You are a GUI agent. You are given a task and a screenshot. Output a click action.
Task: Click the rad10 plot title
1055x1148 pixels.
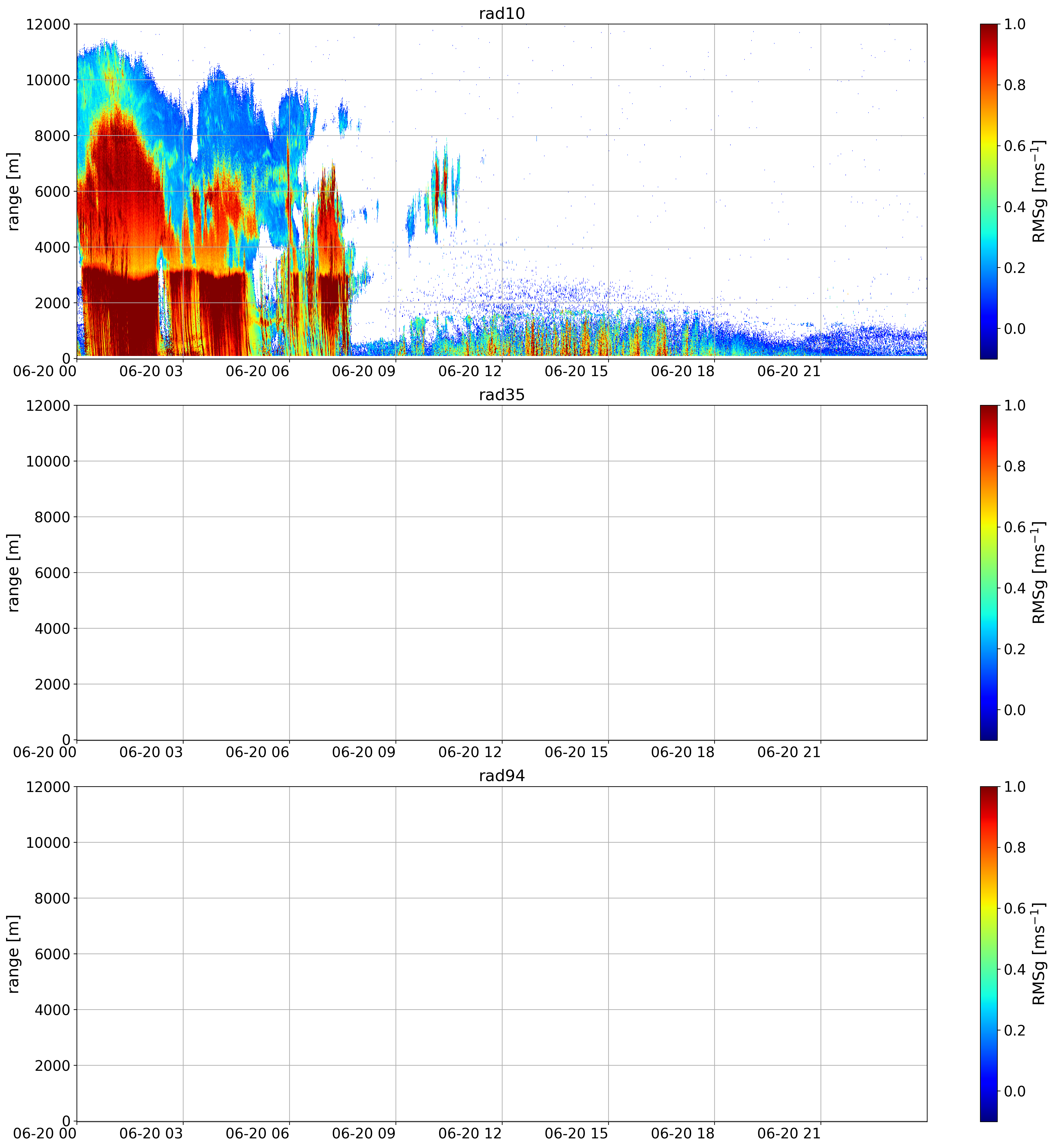click(x=501, y=14)
